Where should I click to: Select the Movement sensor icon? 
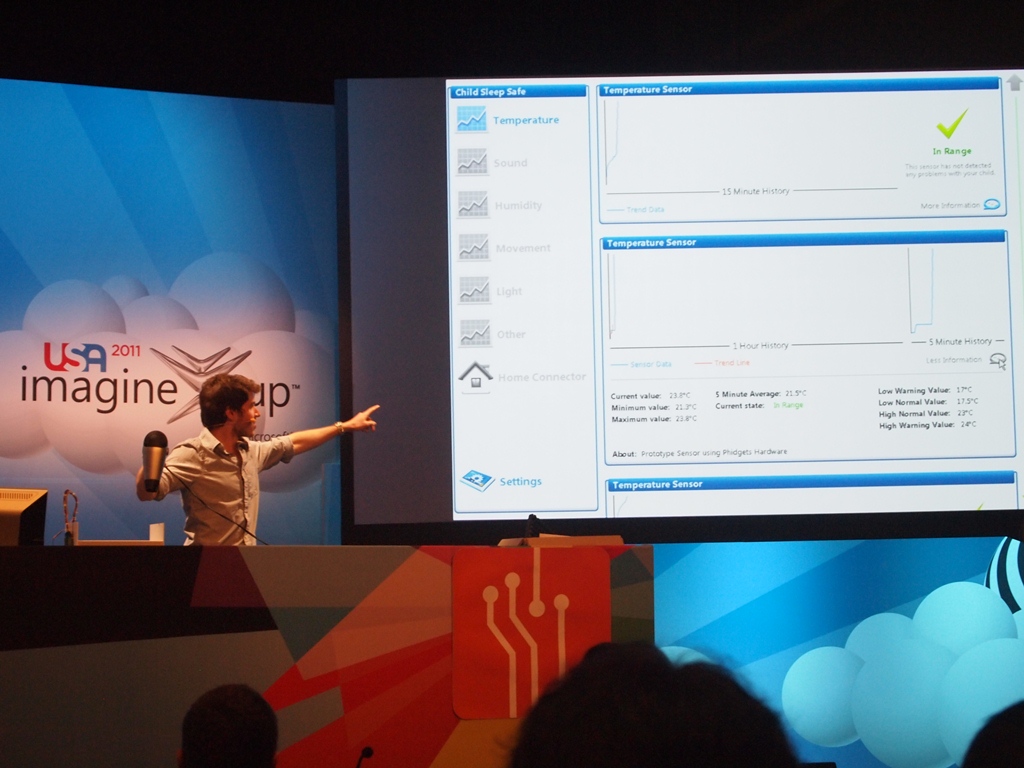pyautogui.click(x=473, y=247)
